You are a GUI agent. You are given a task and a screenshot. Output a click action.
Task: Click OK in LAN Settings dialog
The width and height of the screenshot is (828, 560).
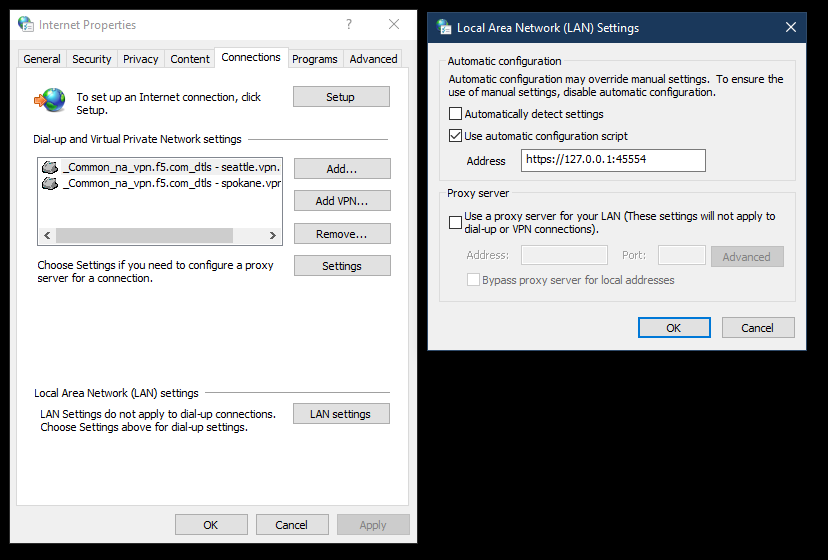point(674,328)
